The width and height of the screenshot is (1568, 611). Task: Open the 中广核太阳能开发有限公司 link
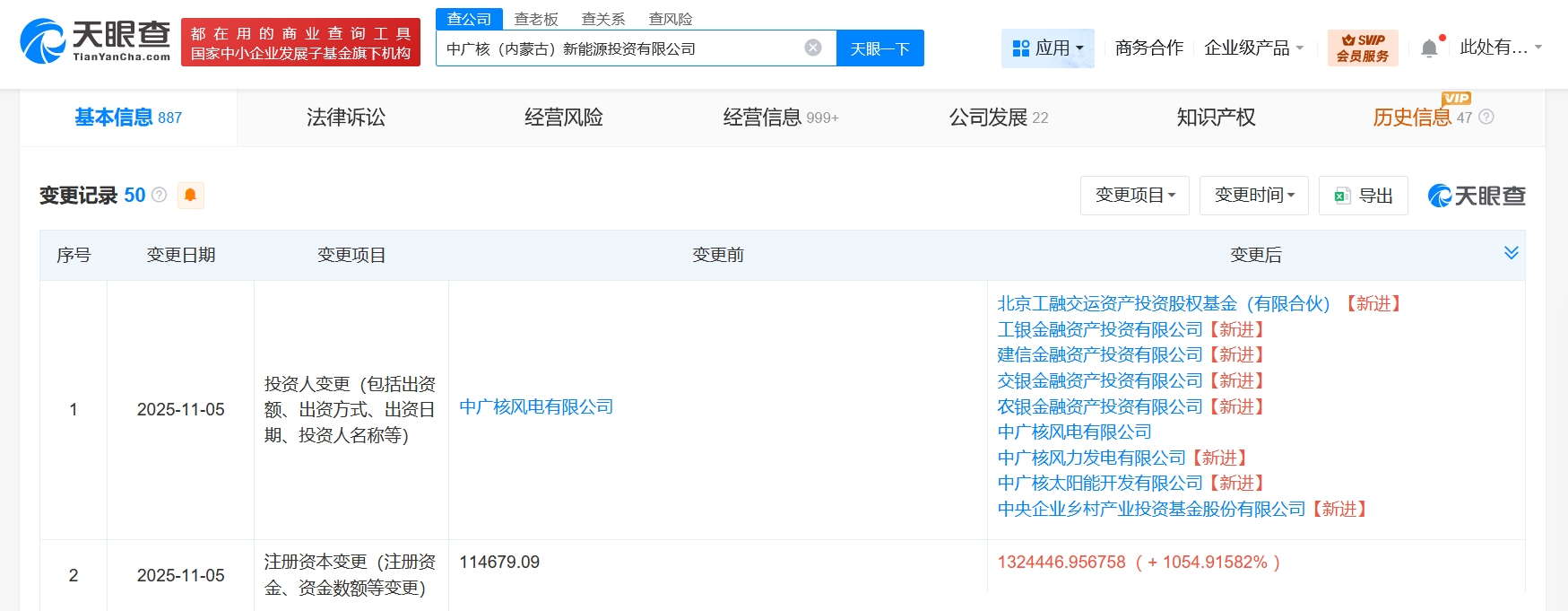click(1099, 484)
